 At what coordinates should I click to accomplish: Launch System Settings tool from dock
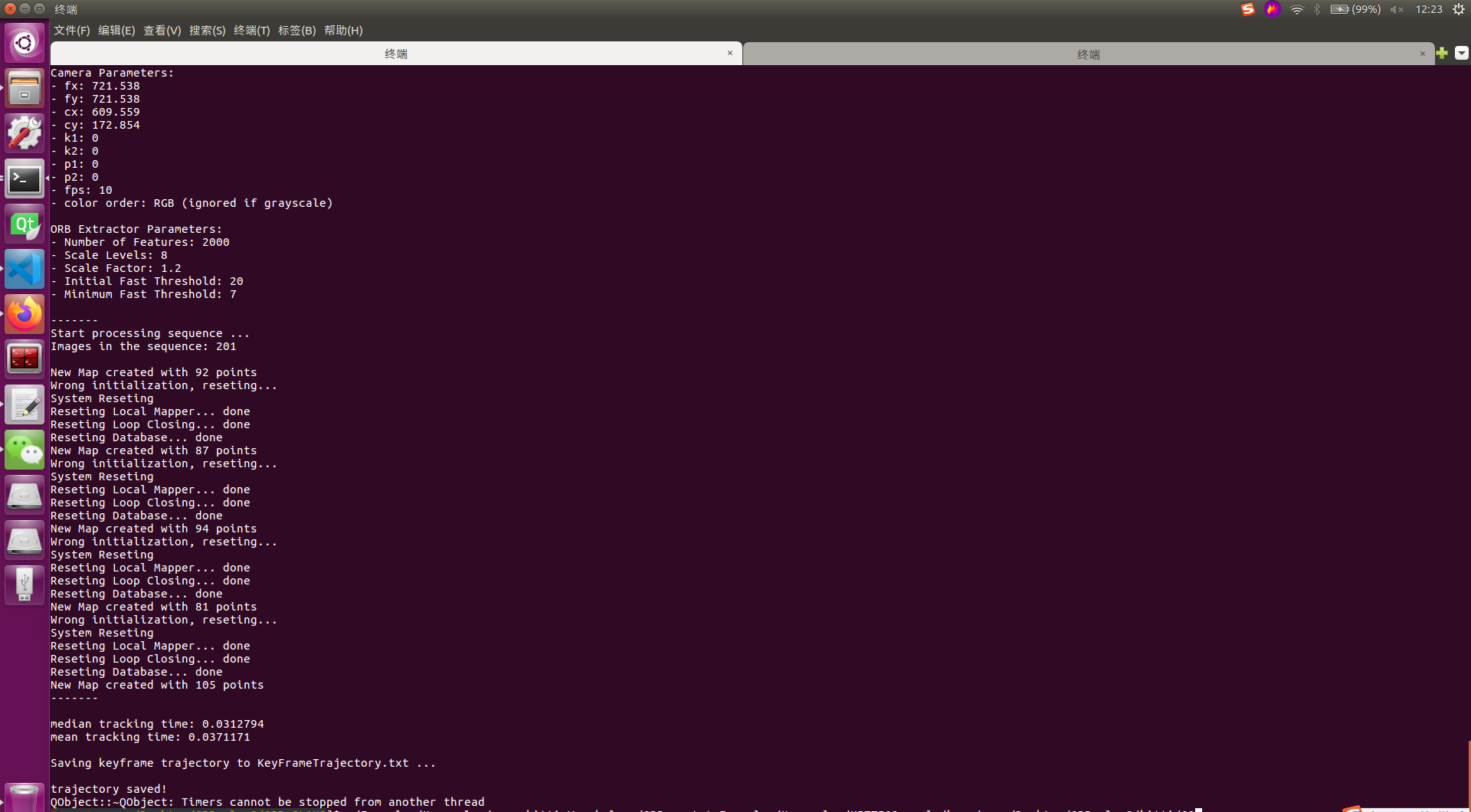[x=25, y=133]
